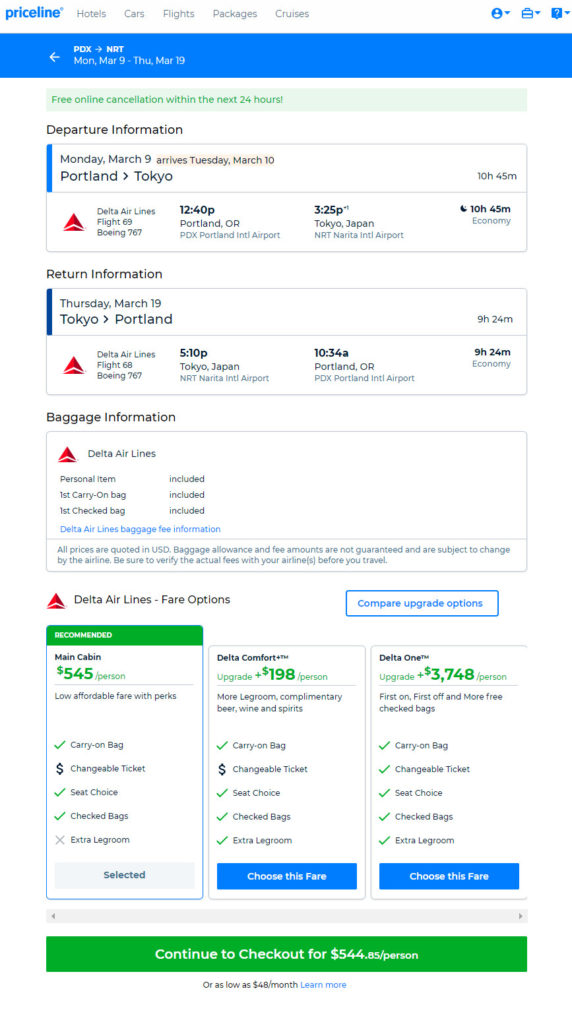This screenshot has width=572, height=1024.
Task: Click right arrow of fare options scrollbar
Action: point(520,916)
